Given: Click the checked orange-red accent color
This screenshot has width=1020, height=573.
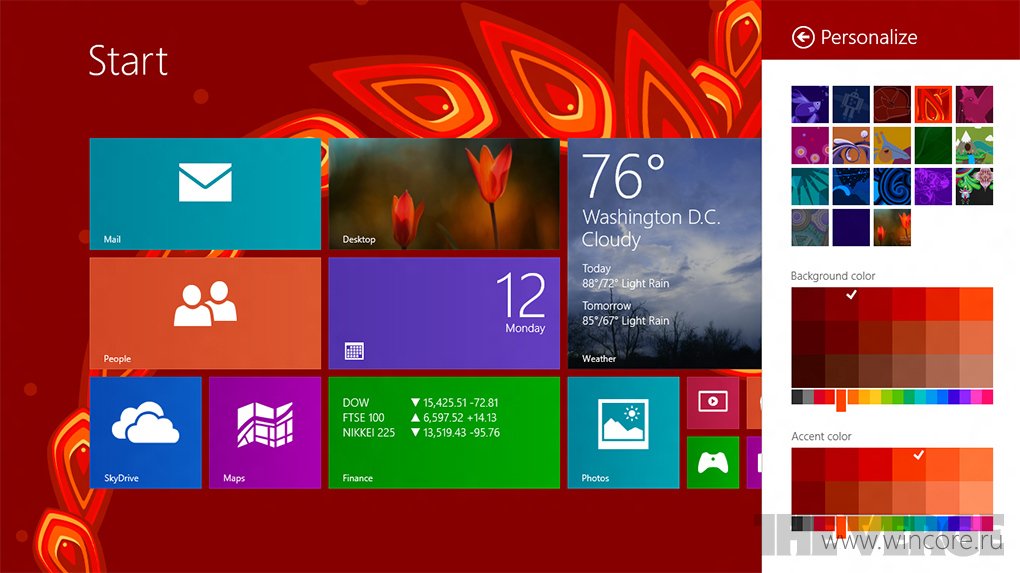Looking at the screenshot, I should pos(909,464).
